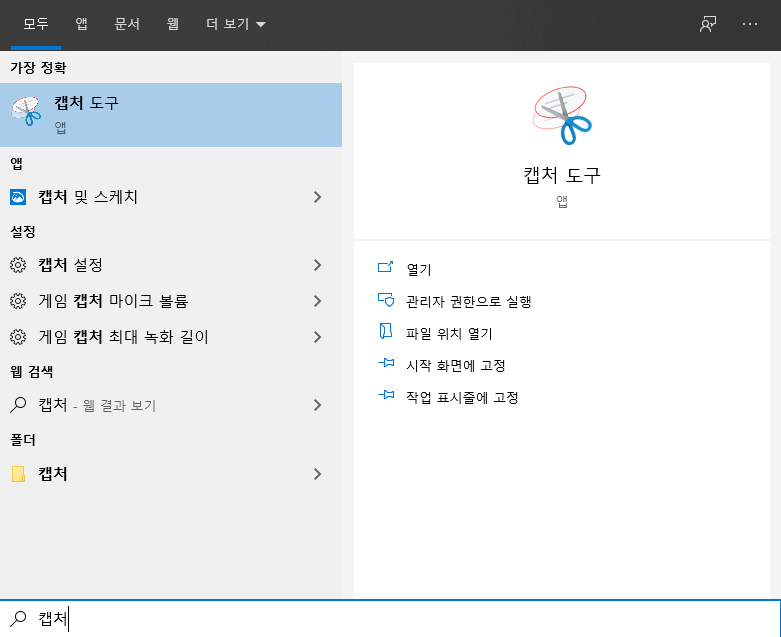Click 열기 to open the app
Image resolution: width=781 pixels, height=637 pixels.
[x=419, y=269]
